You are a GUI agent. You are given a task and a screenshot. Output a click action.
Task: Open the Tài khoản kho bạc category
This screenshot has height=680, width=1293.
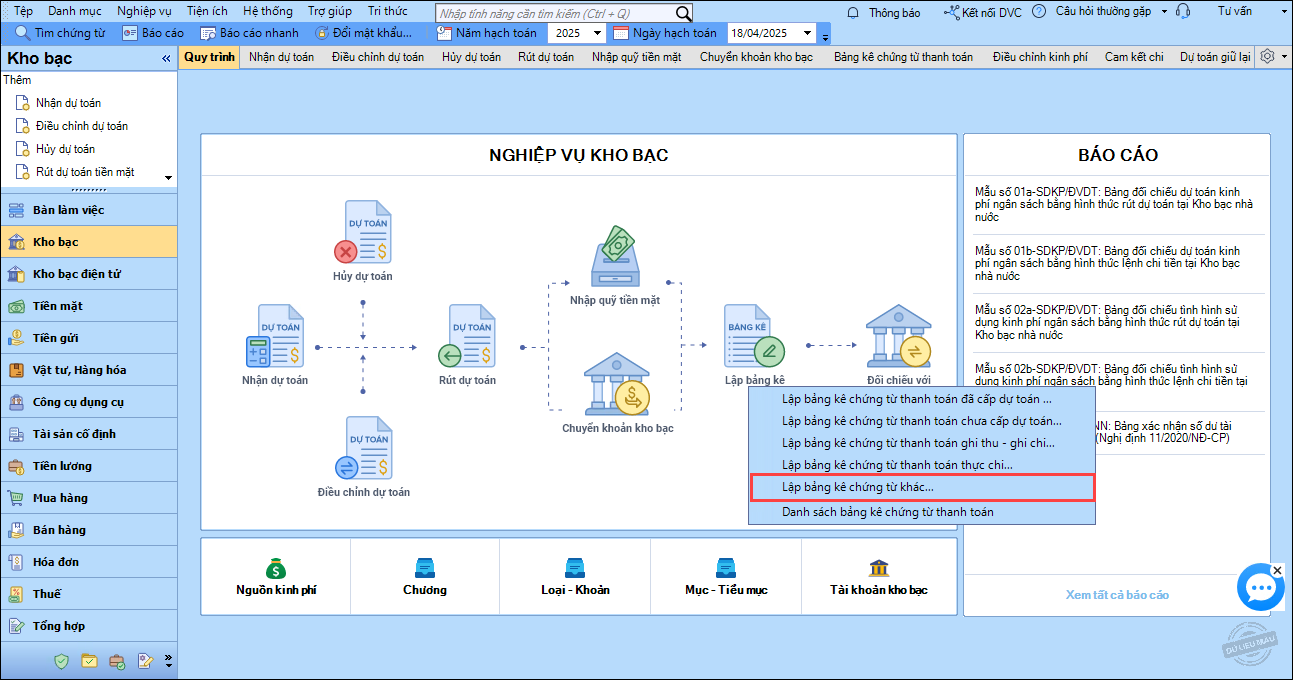tap(879, 576)
